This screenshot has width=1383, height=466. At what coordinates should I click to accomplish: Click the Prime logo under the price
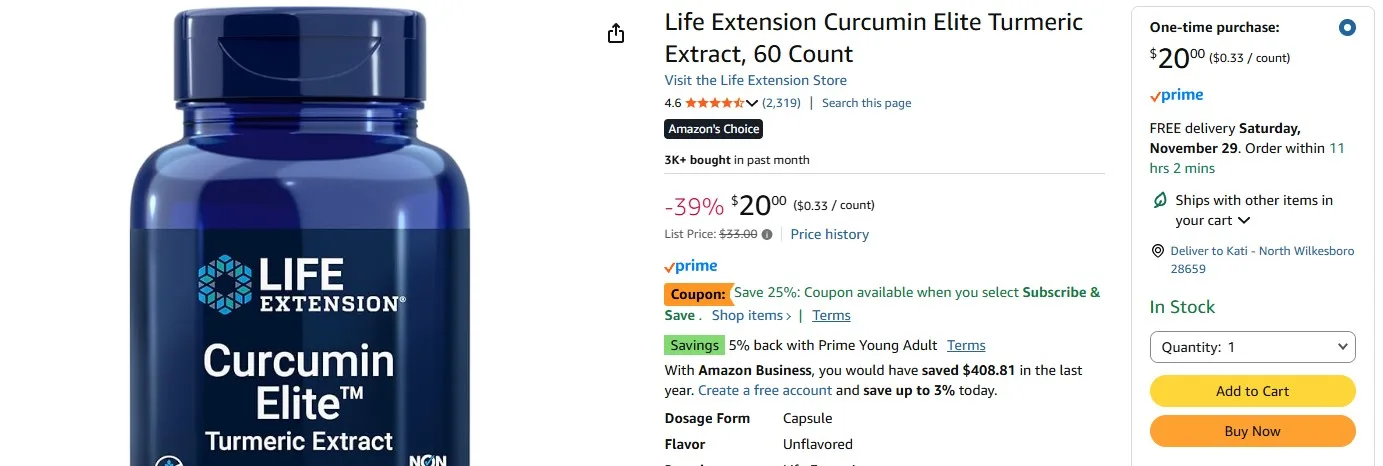tap(691, 266)
